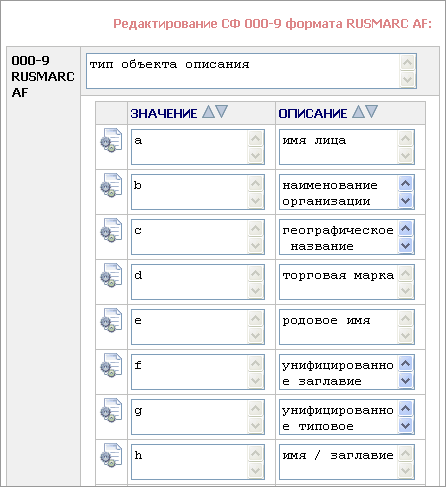Click the record icon in row 'g'
Image resolution: width=446 pixels, height=487 pixels.
[111, 410]
